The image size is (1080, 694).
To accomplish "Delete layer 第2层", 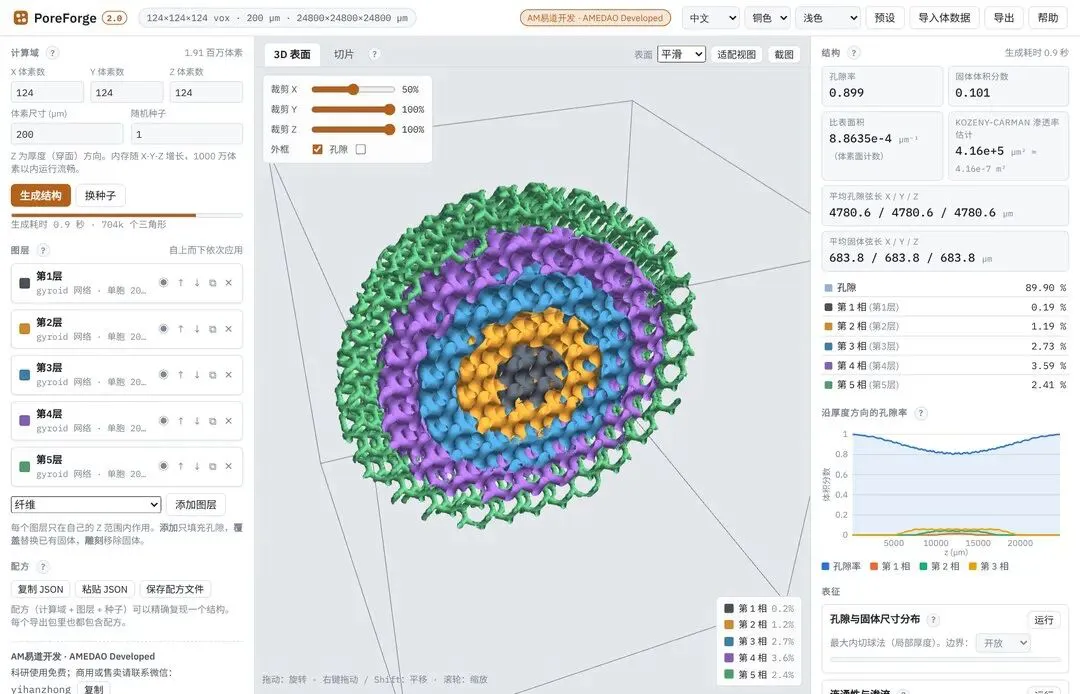I will coord(229,329).
